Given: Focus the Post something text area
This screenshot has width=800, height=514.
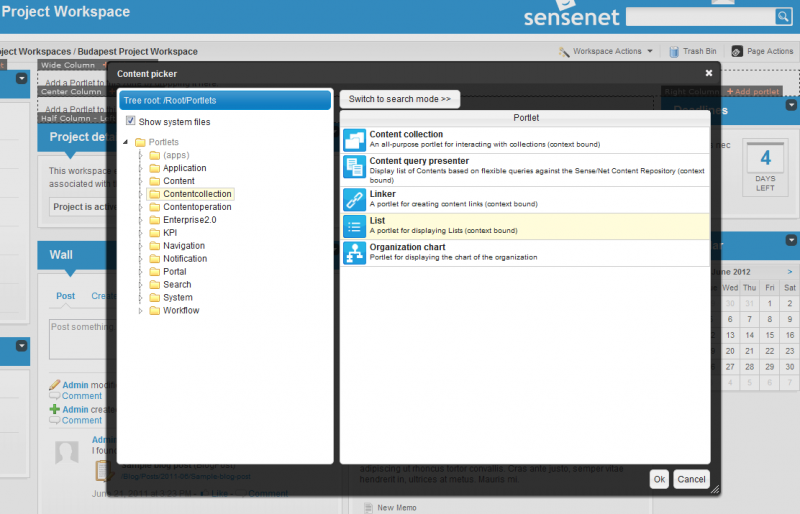Looking at the screenshot, I should pos(82,339).
